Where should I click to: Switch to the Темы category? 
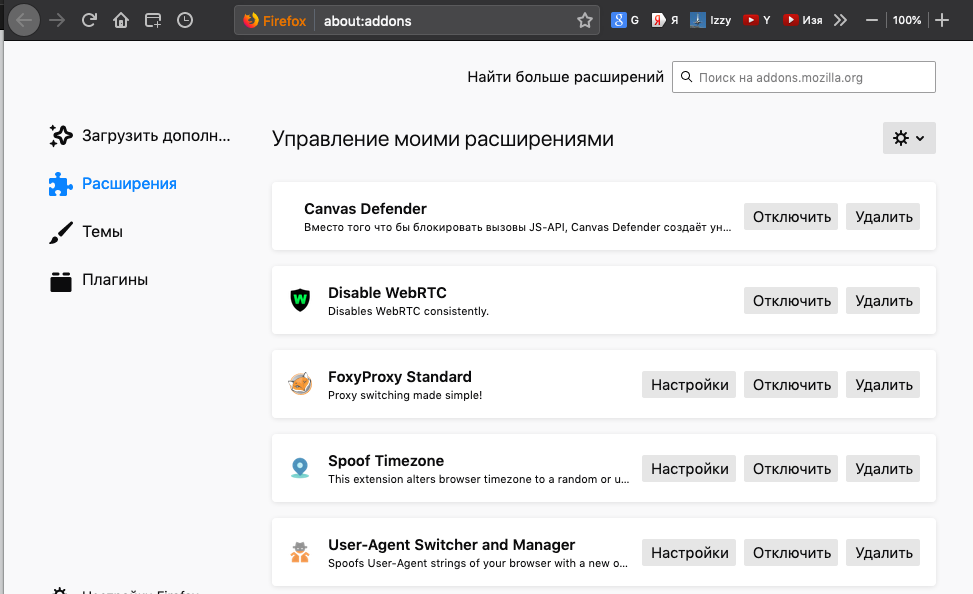tap(86, 232)
